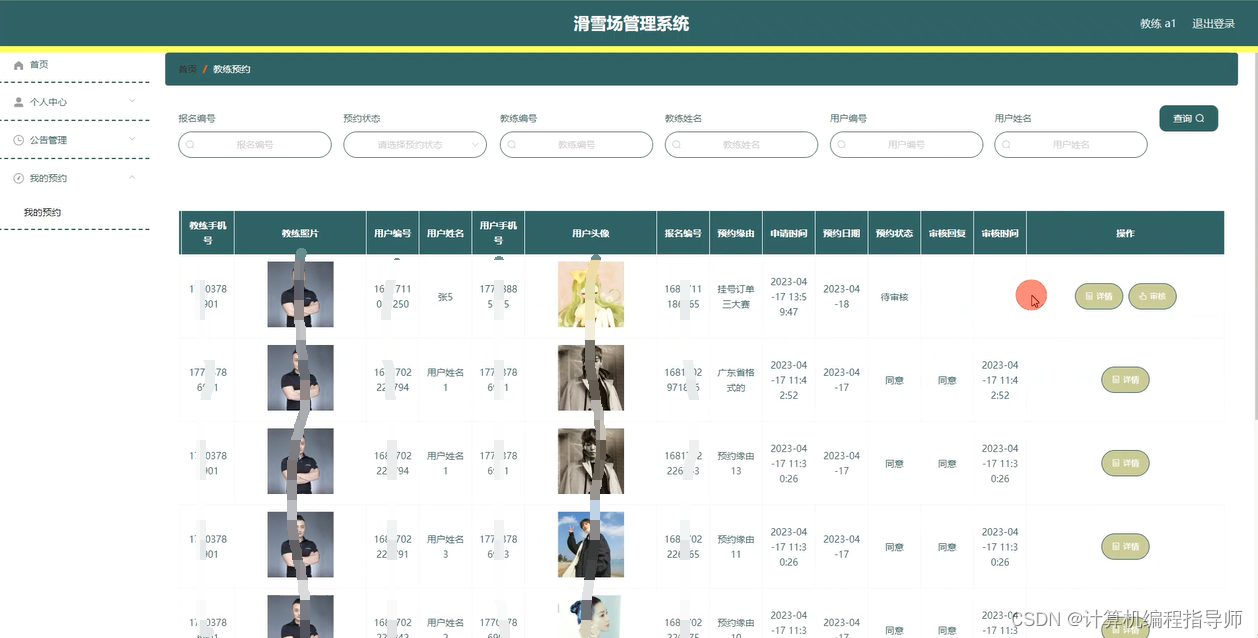Click the home icon next to 首页
1258x638 pixels.
(x=18, y=64)
